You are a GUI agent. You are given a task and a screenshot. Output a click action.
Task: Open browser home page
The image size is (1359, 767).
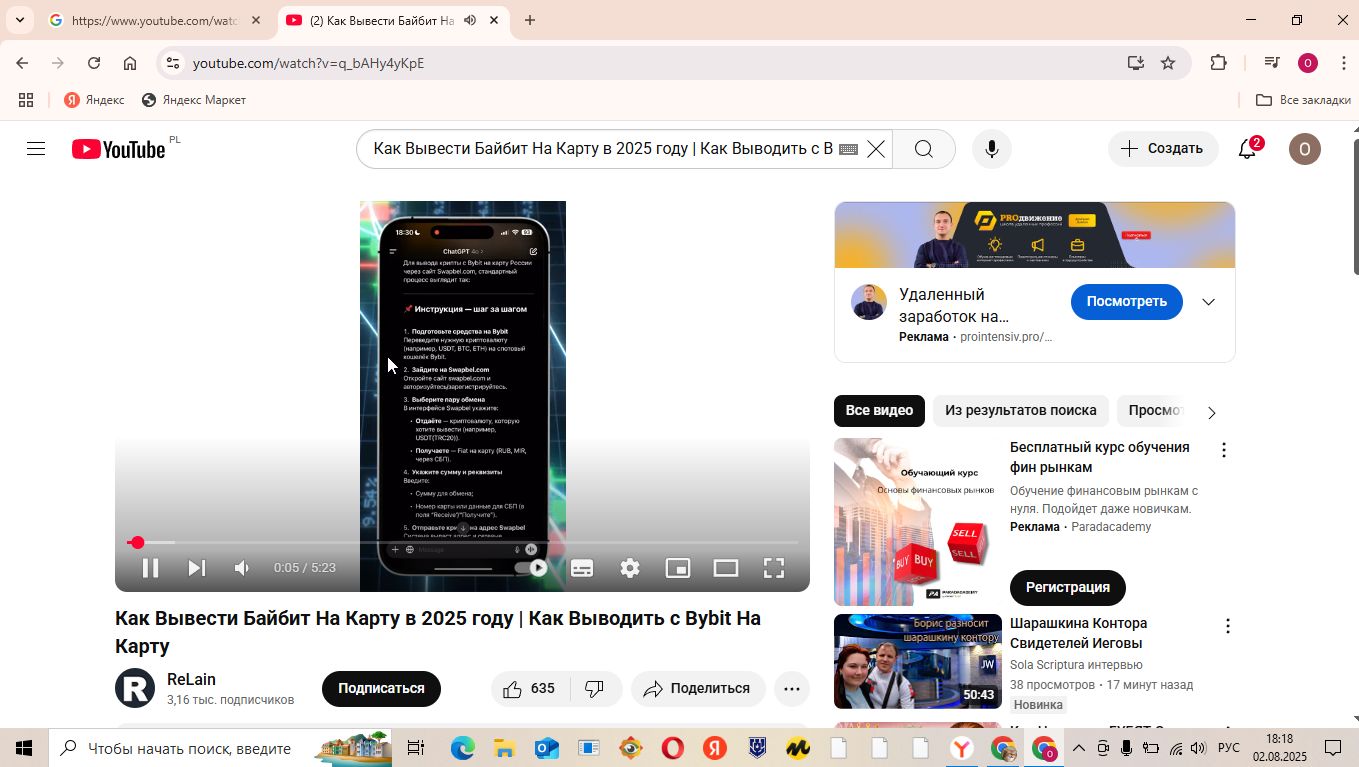coord(130,63)
